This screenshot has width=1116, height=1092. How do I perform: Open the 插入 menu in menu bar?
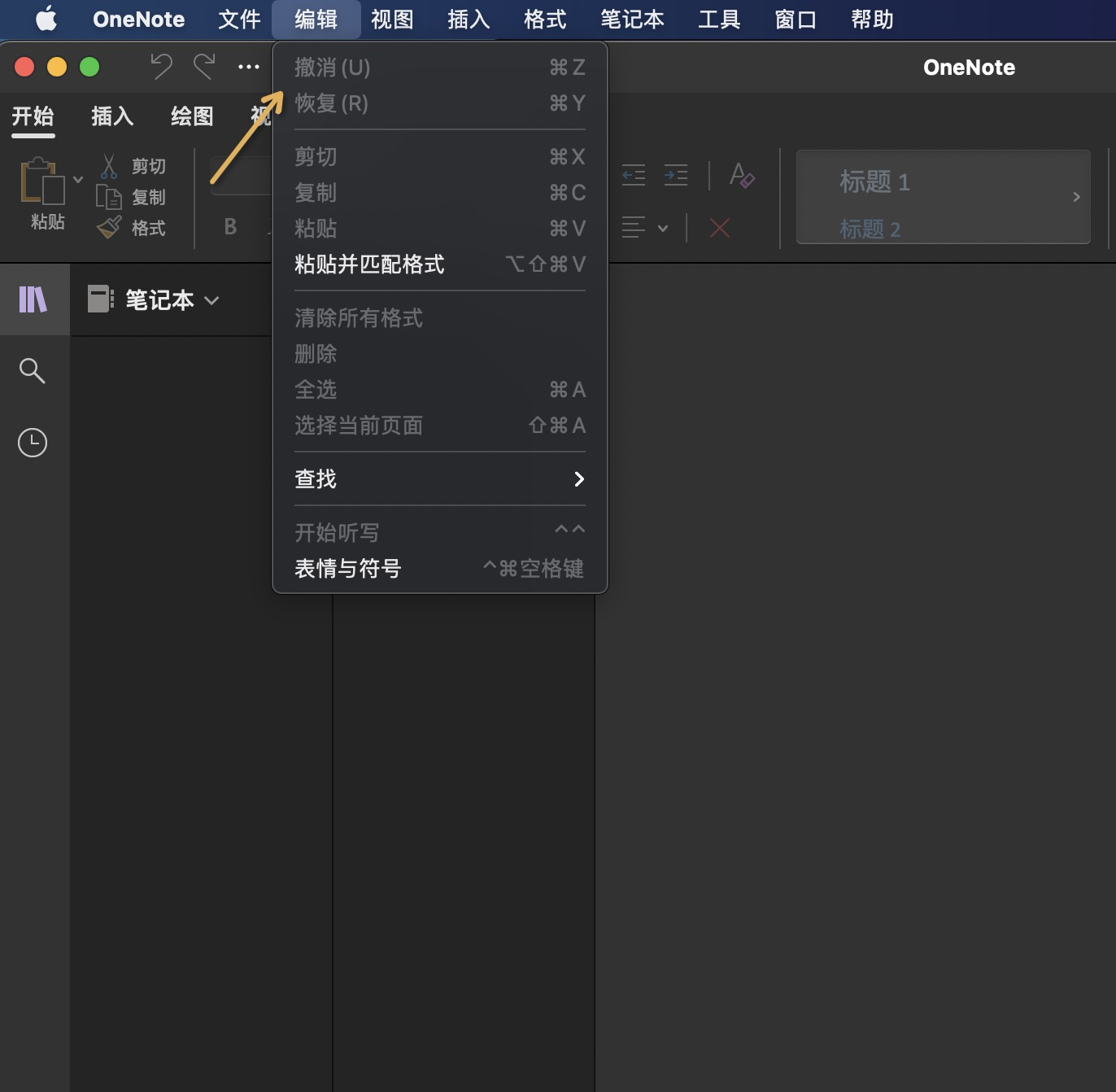pyautogui.click(x=469, y=19)
